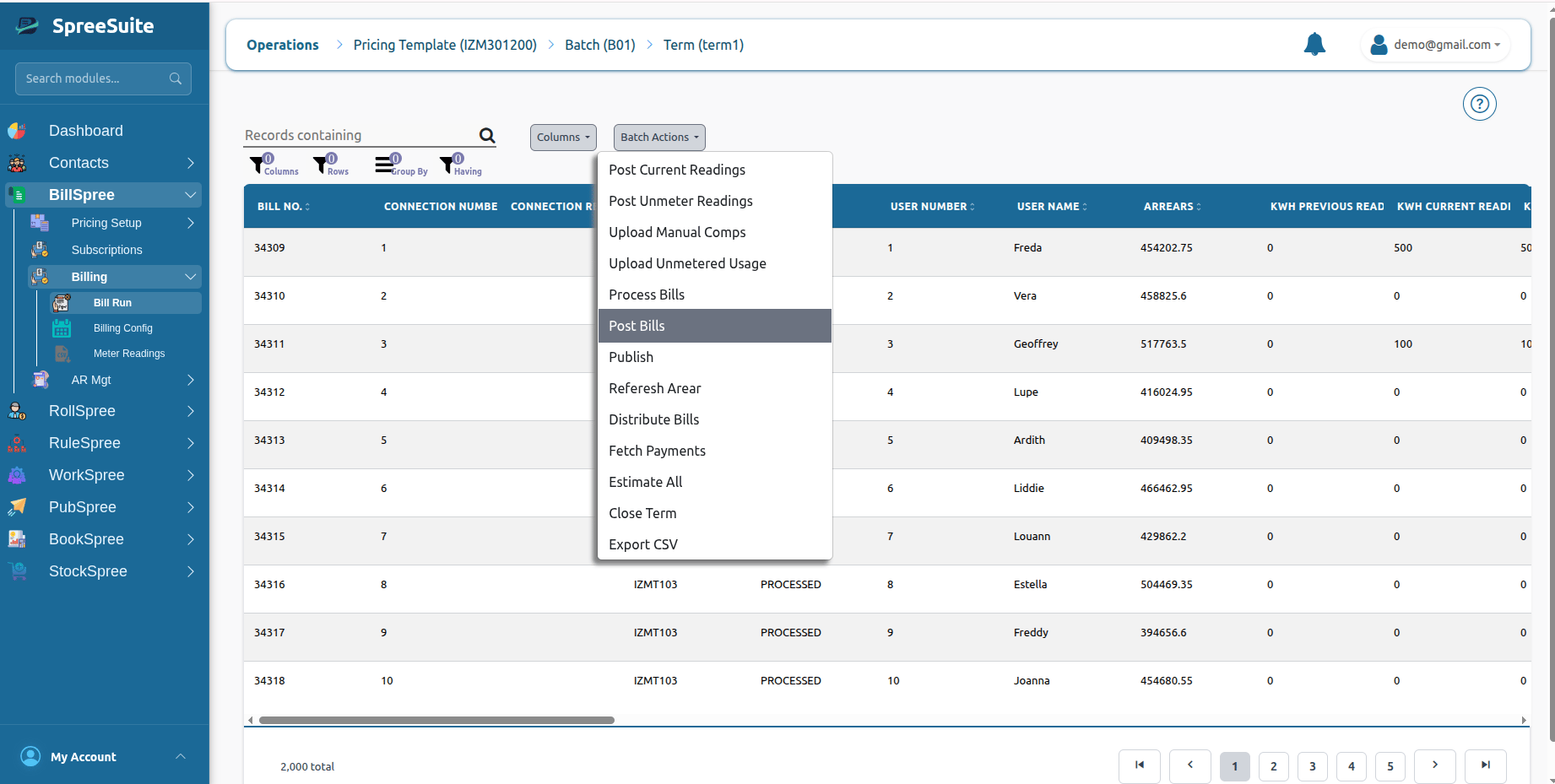Click the Contacts people icon
The image size is (1555, 784).
click(x=17, y=163)
